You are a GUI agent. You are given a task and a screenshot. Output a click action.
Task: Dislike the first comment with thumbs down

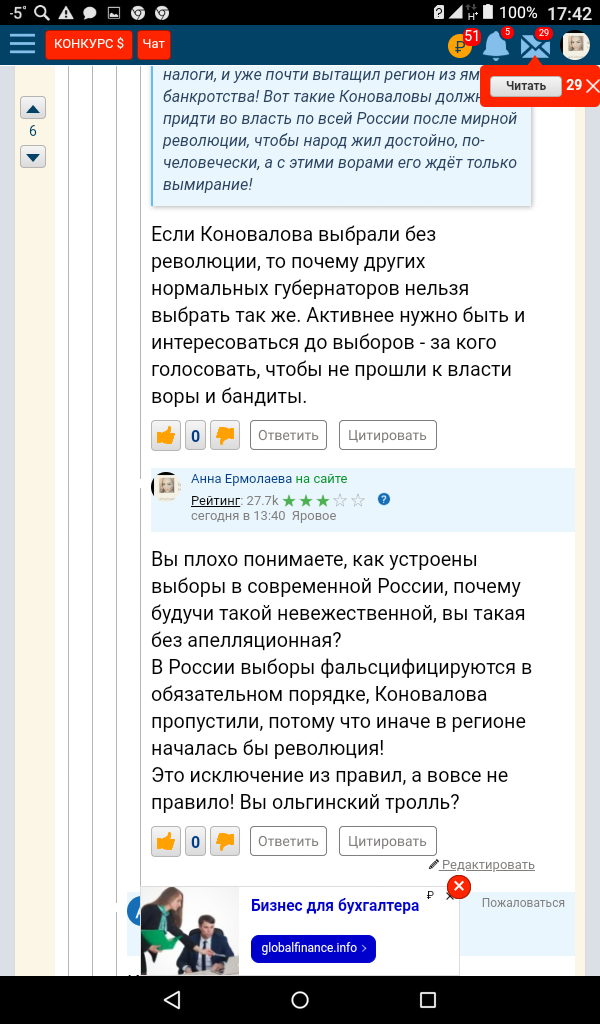coord(225,435)
